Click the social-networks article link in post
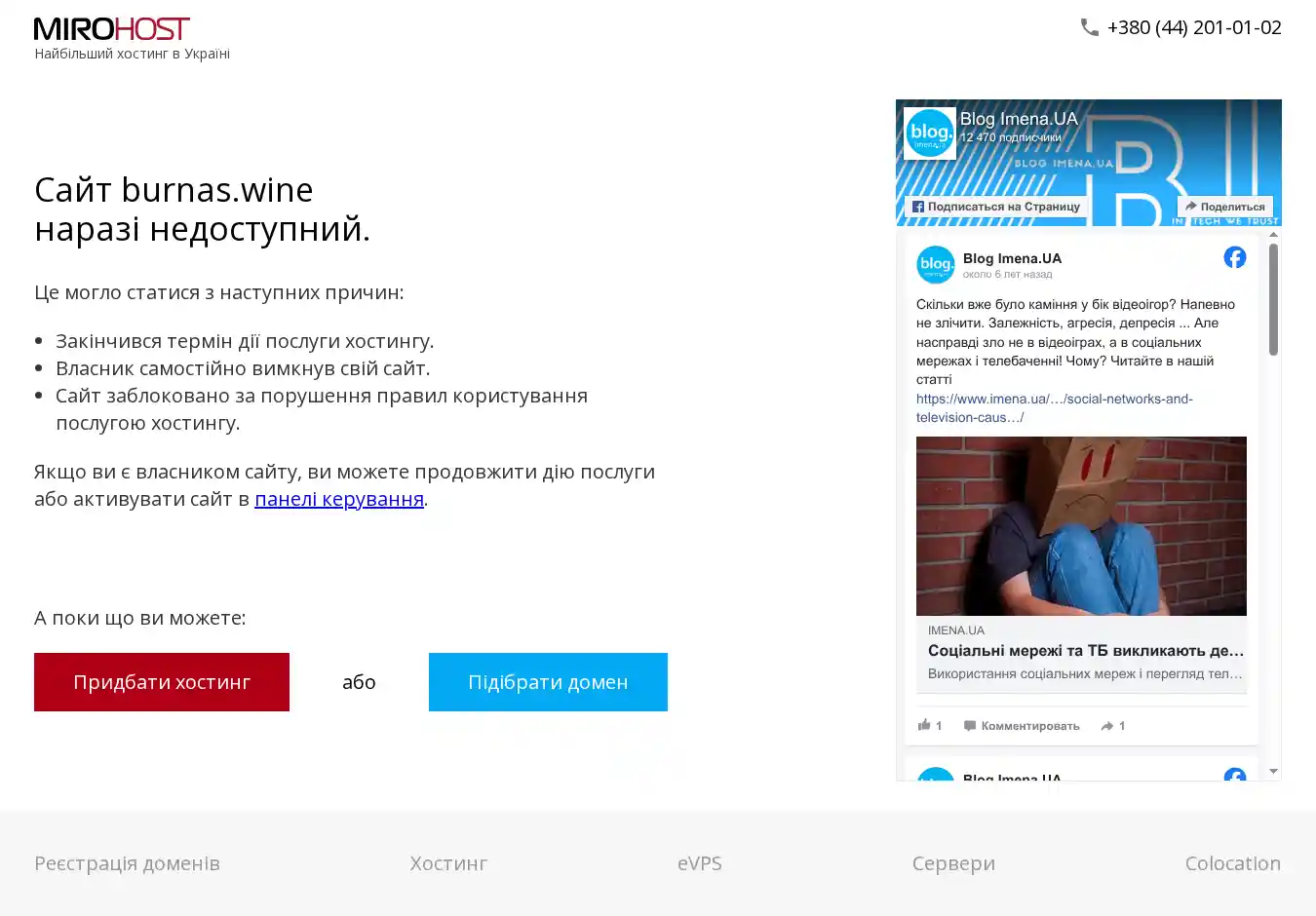 tap(1055, 408)
